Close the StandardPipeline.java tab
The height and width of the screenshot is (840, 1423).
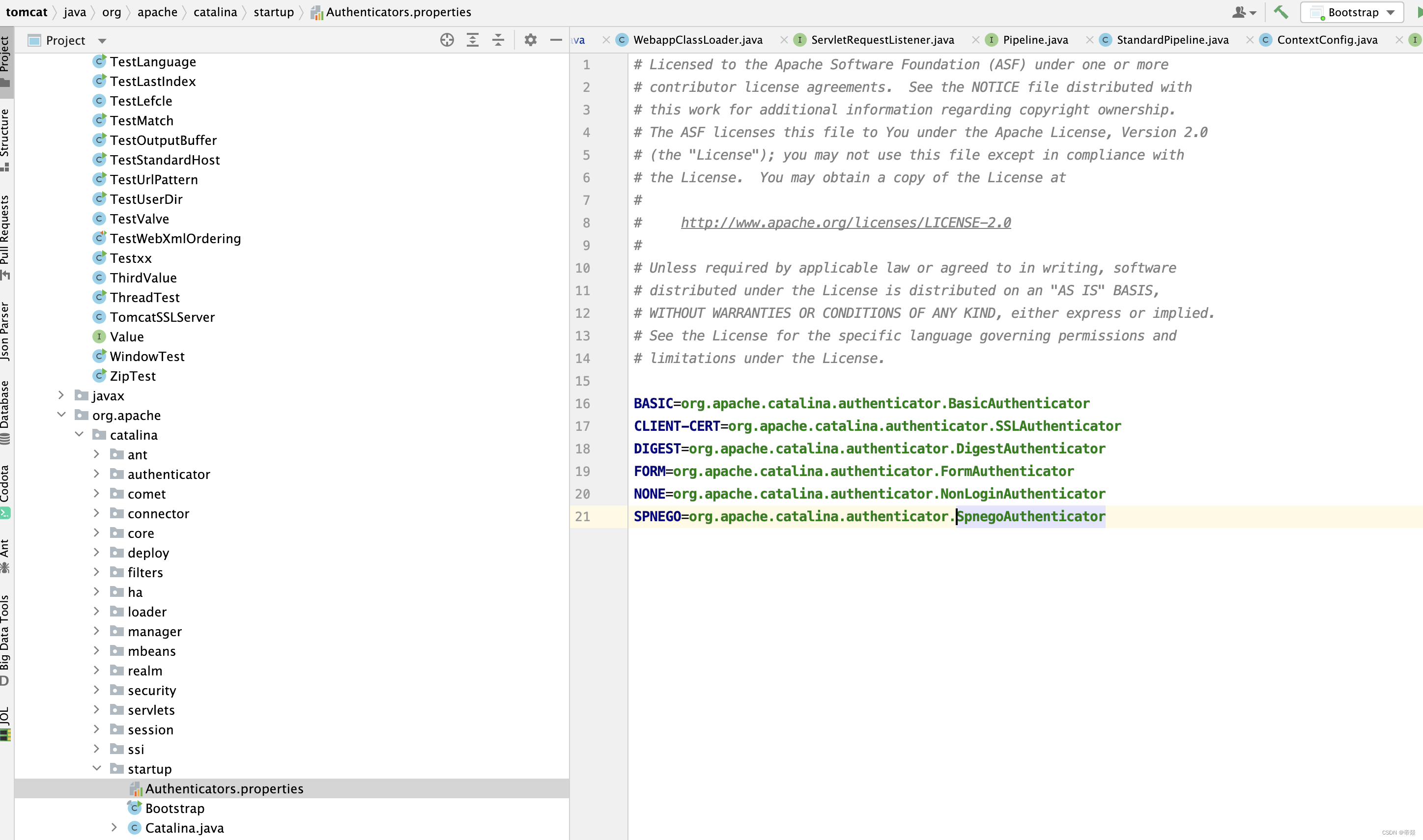click(x=1250, y=40)
